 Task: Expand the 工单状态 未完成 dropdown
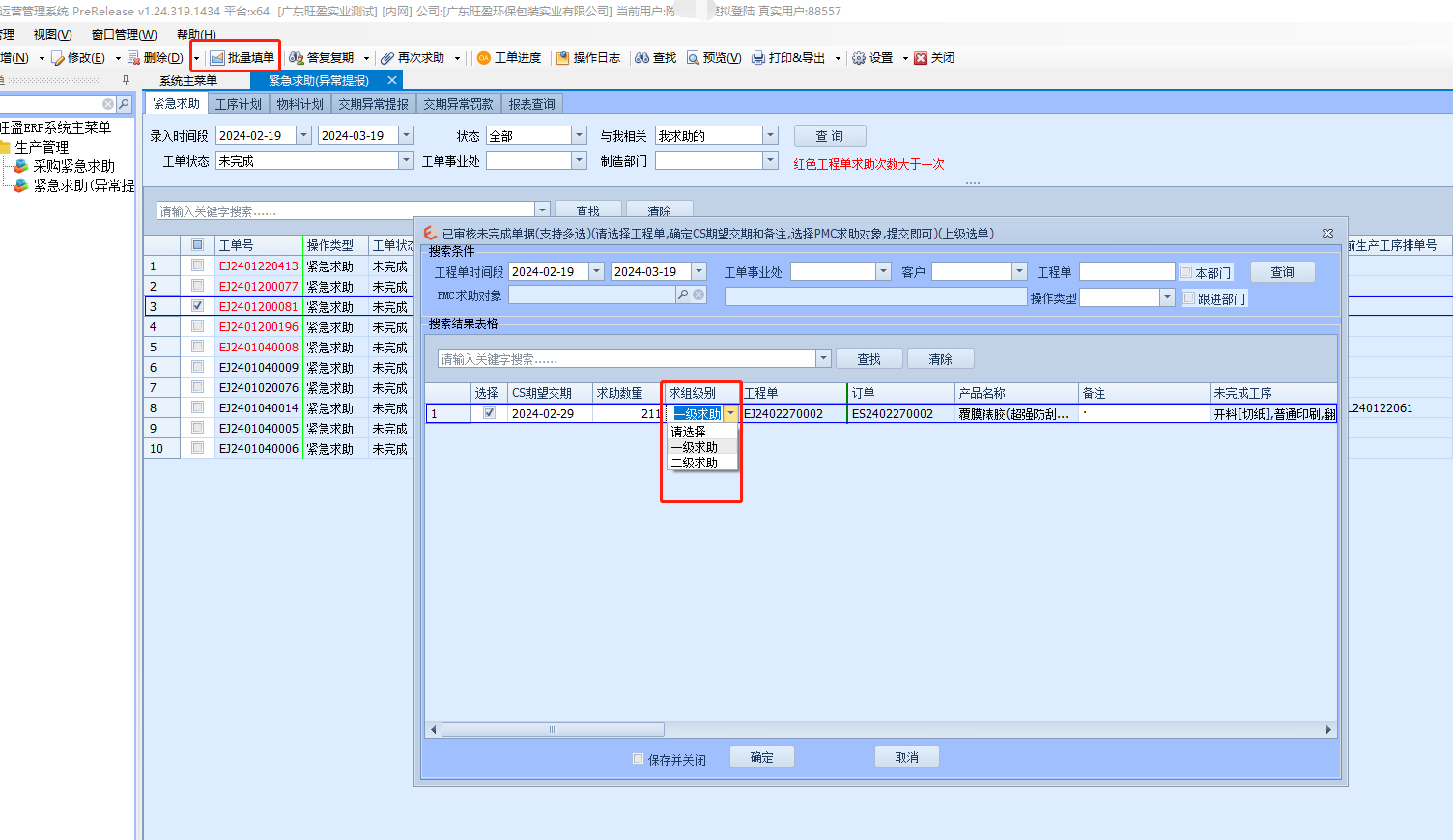pos(406,160)
